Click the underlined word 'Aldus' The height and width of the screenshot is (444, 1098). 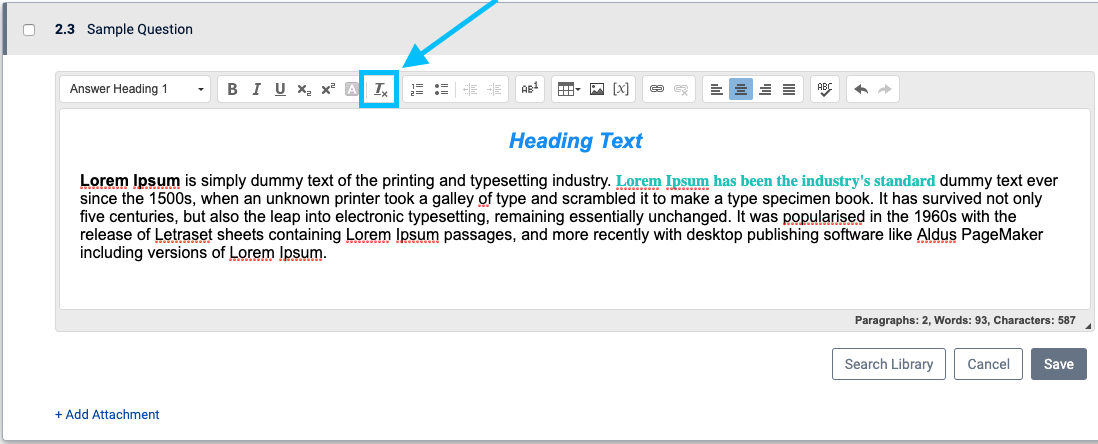click(x=936, y=235)
